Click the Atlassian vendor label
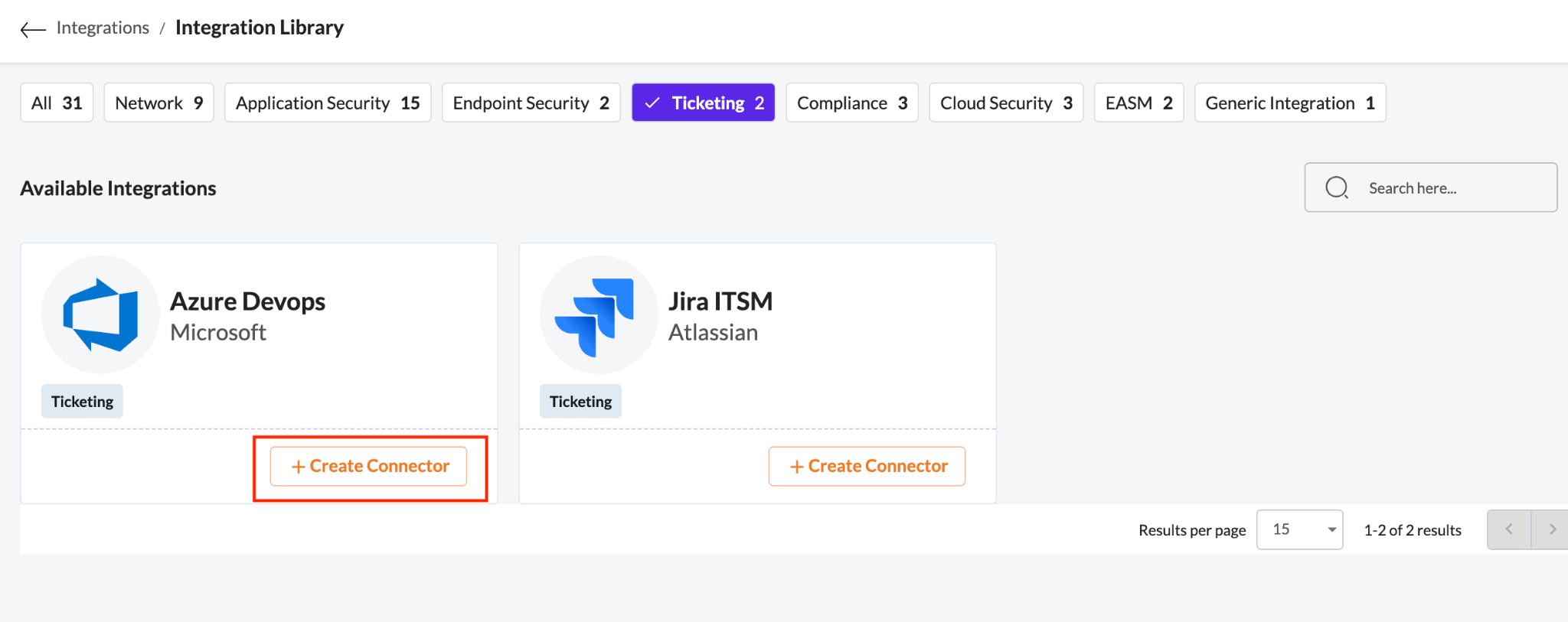 [713, 333]
